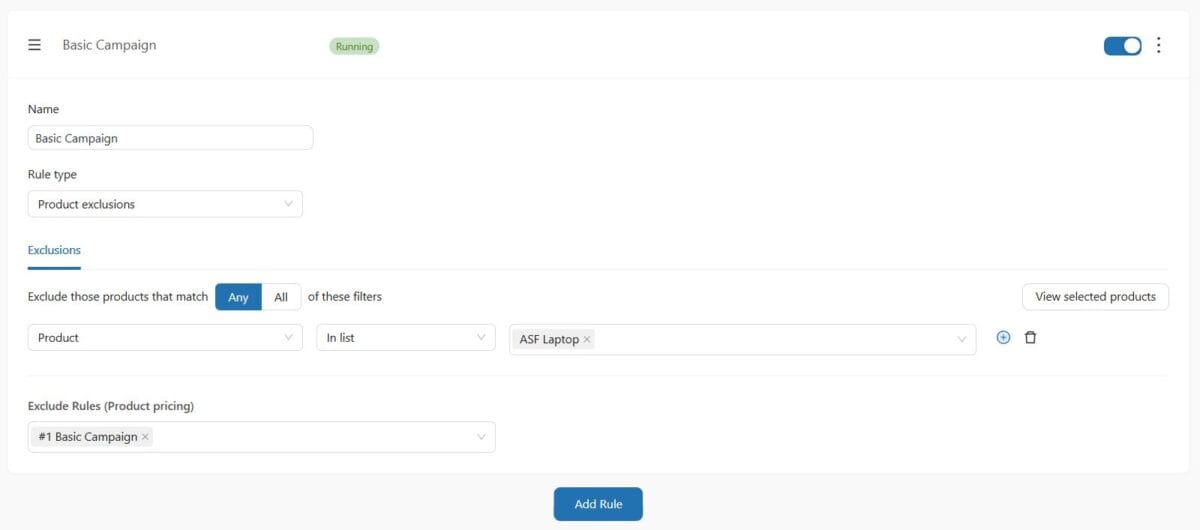The height and width of the screenshot is (530, 1200).
Task: Click the Running status badge
Action: click(x=354, y=46)
